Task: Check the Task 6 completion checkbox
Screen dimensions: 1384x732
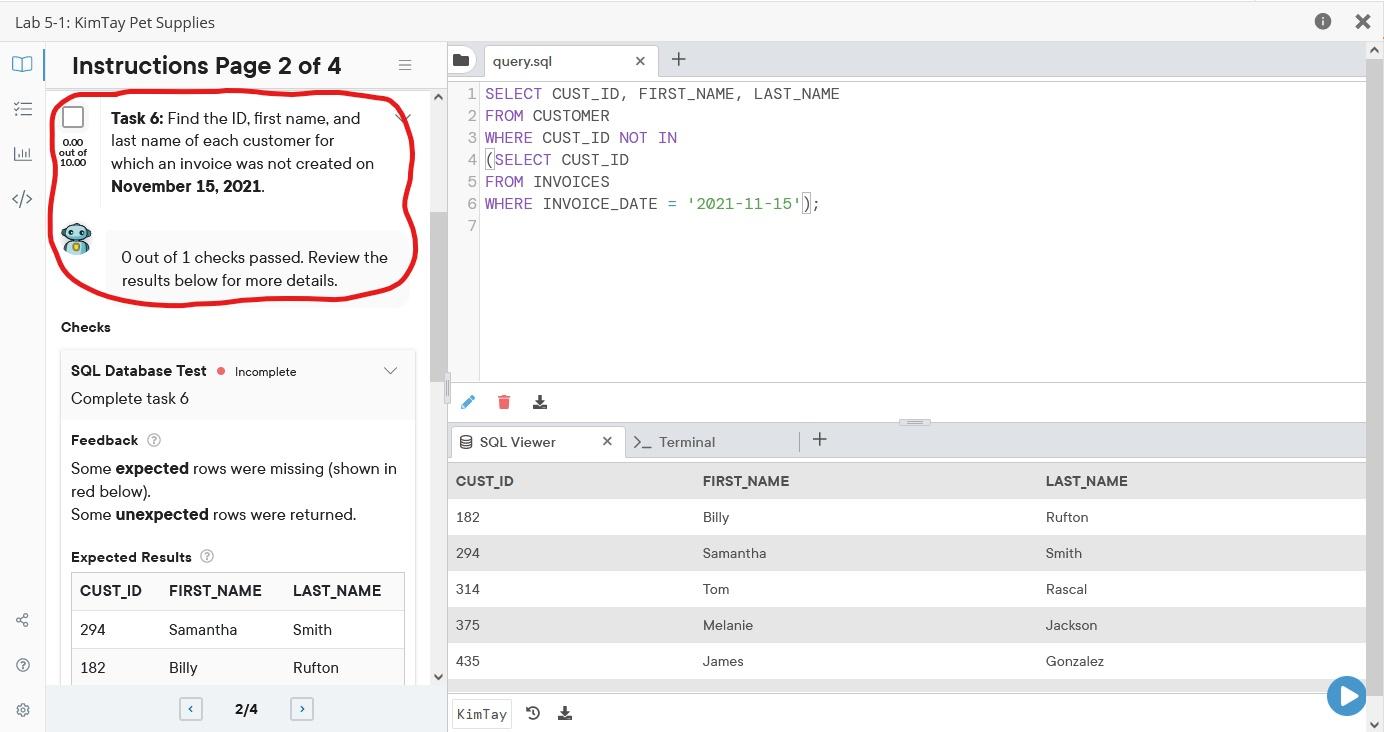Action: (x=73, y=117)
